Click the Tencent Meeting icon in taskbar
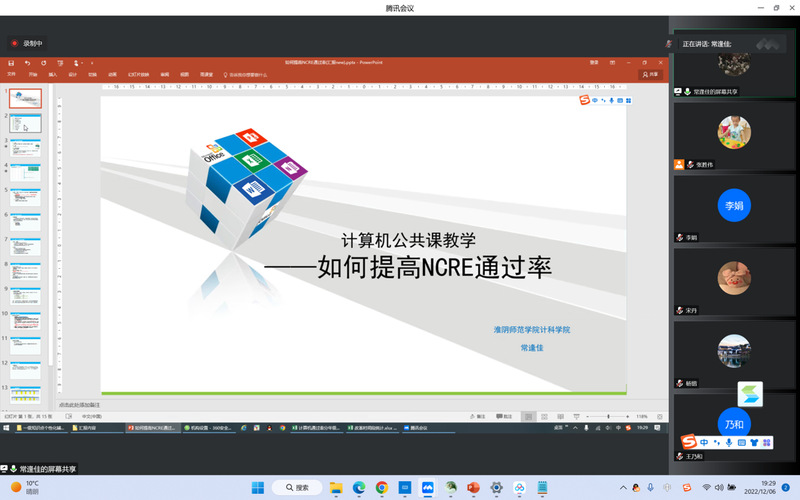 [x=428, y=488]
